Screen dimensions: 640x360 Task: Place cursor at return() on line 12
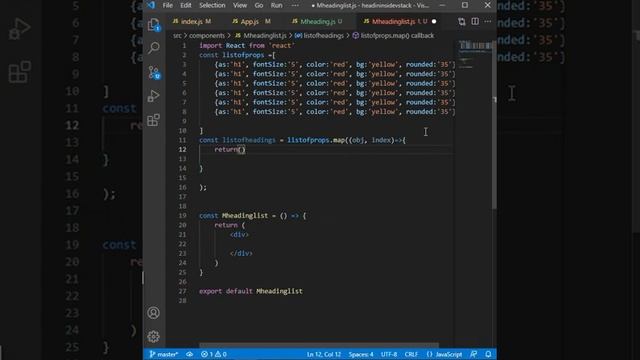coord(230,150)
